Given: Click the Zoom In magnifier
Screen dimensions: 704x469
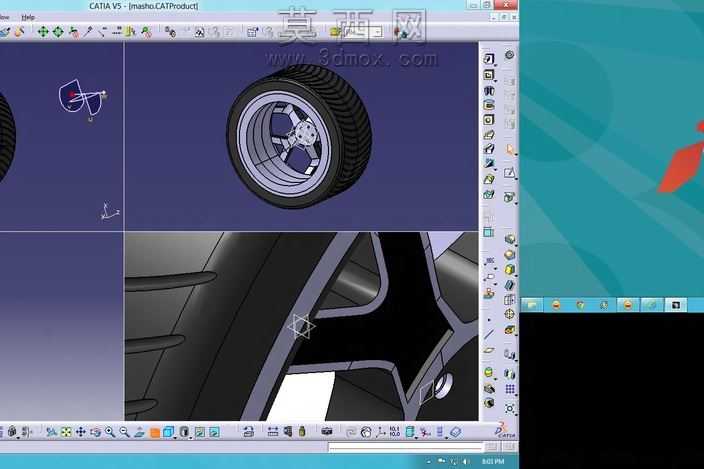Looking at the screenshot, I should tap(110, 432).
